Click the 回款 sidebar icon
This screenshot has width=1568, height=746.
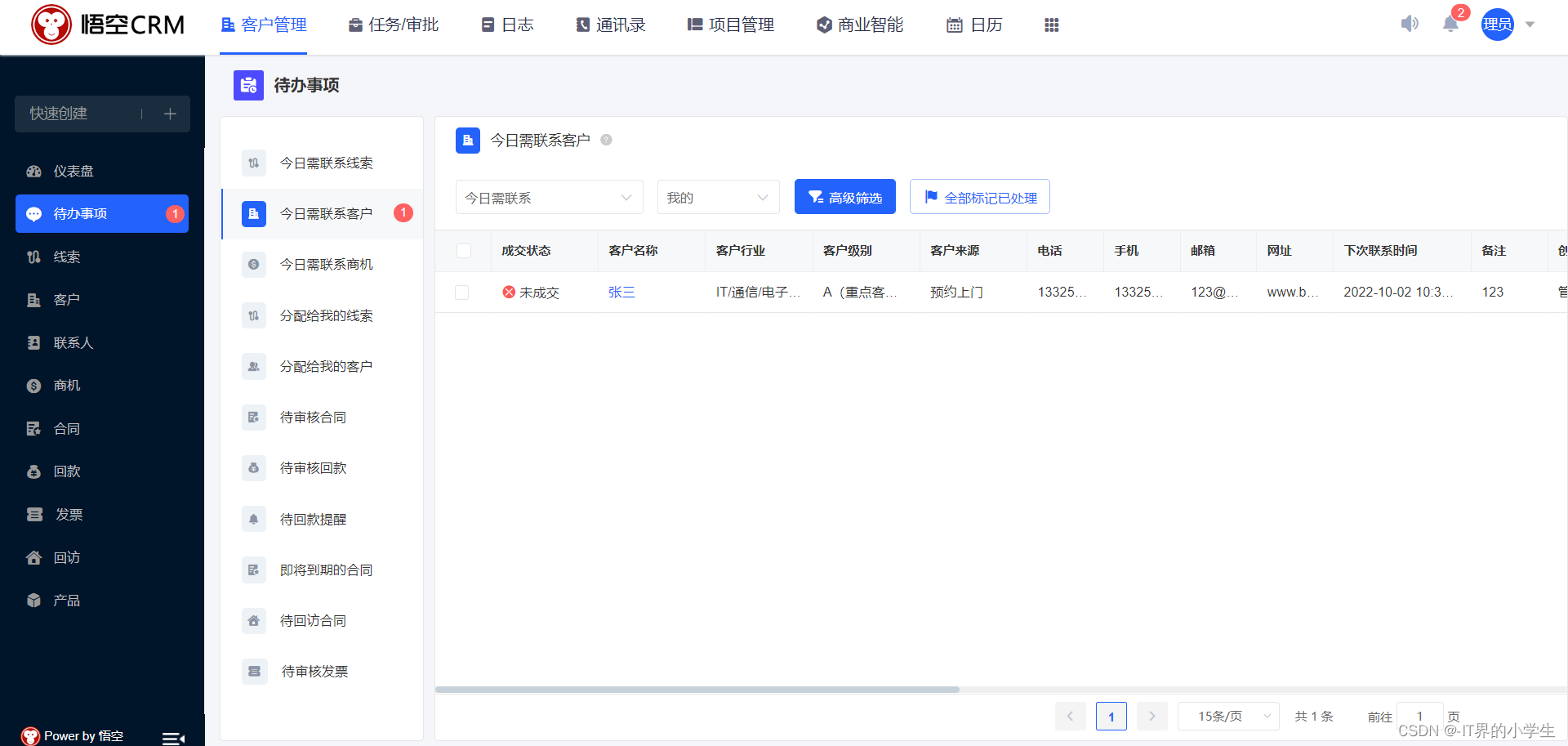point(33,471)
